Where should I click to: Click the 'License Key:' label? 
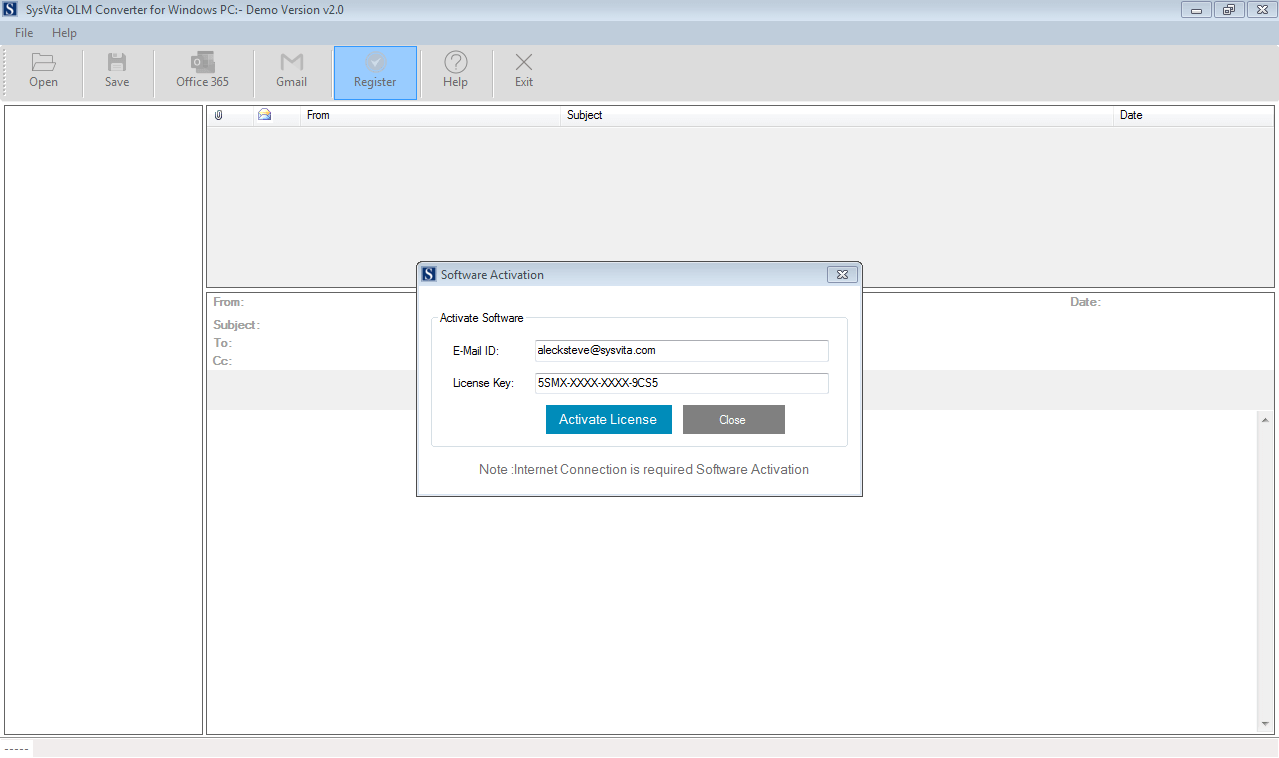(483, 383)
